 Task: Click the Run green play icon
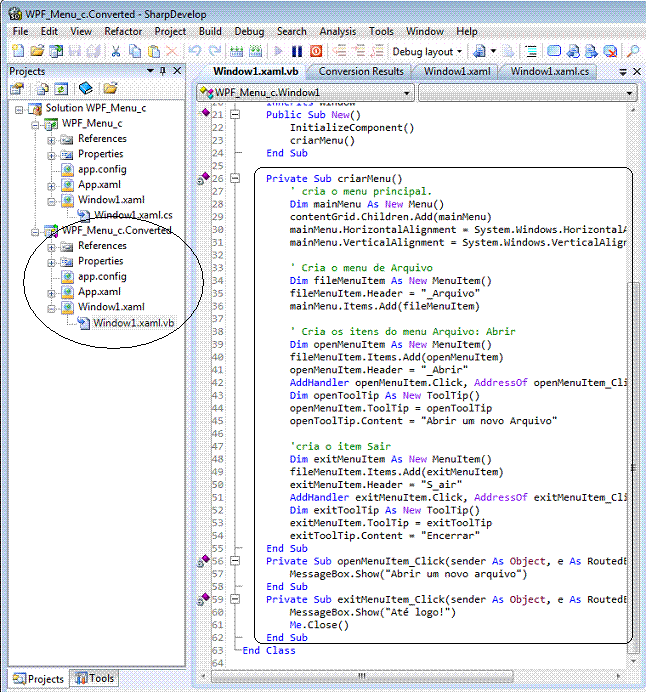tap(278, 51)
